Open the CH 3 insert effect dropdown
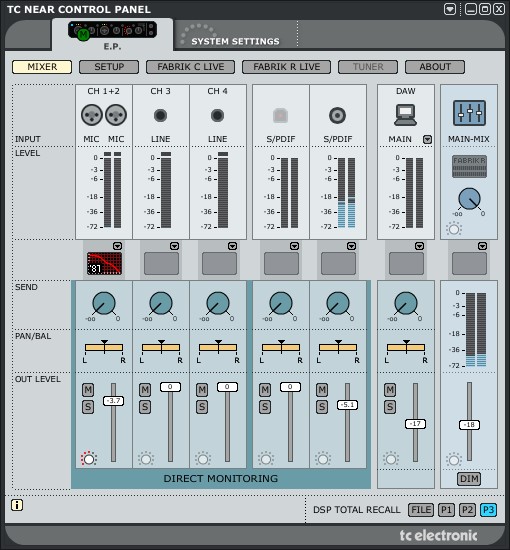This screenshot has width=510, height=550. [x=174, y=246]
